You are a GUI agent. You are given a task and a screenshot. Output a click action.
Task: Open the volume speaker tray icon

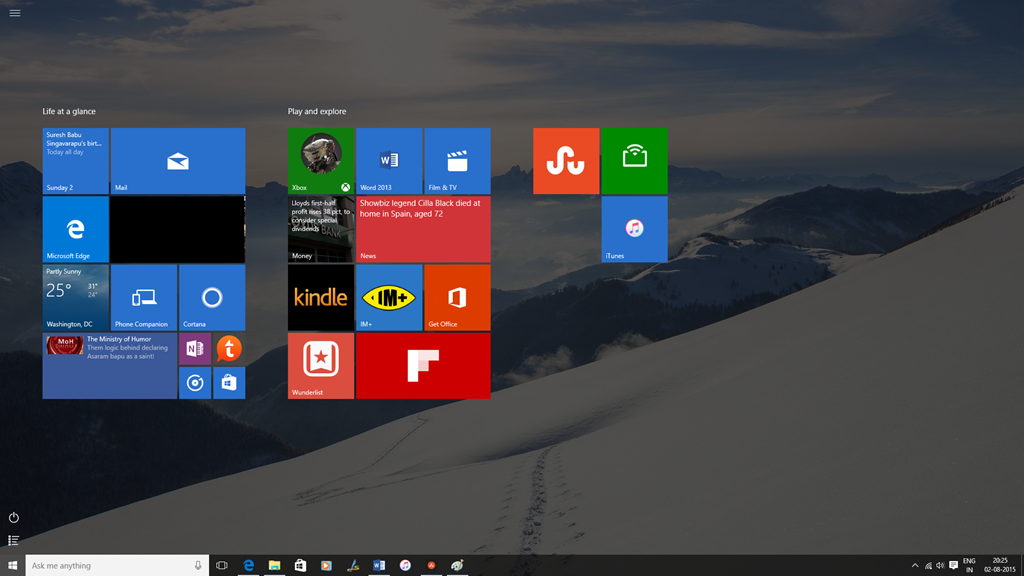click(940, 566)
